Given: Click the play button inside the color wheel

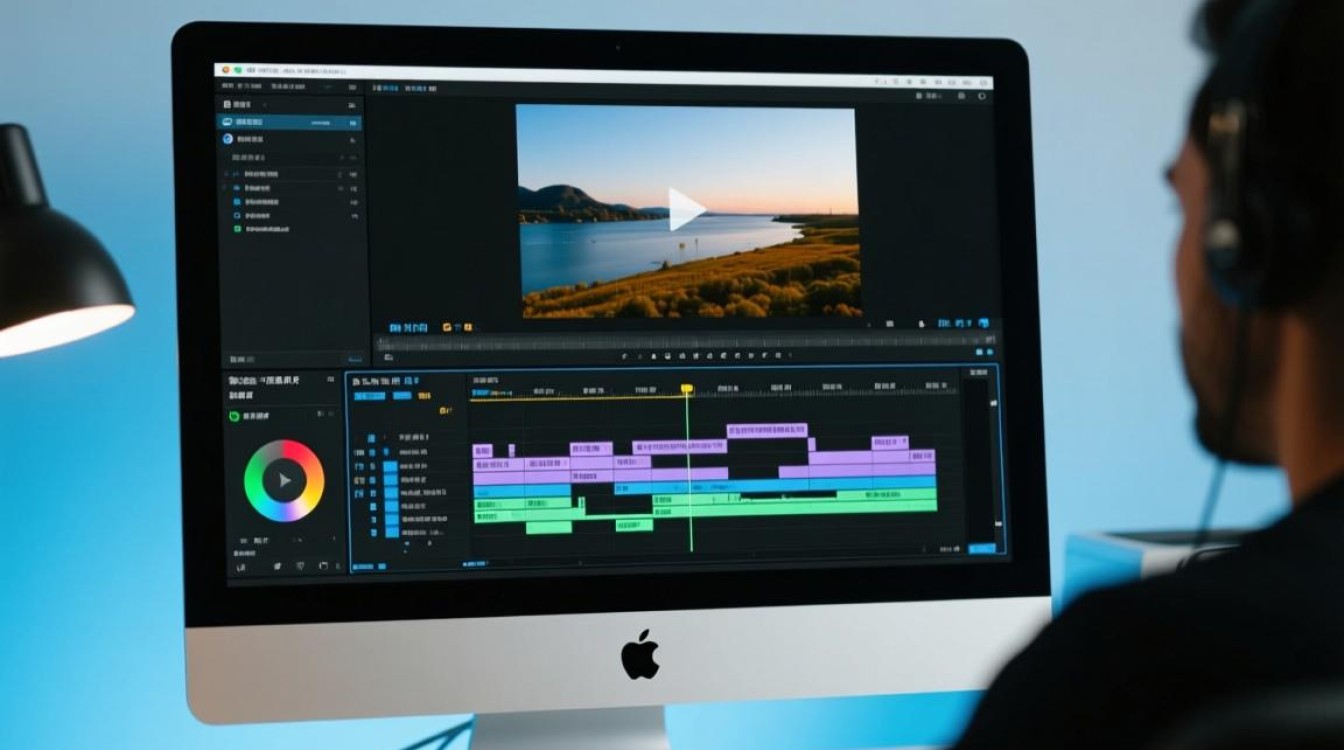Looking at the screenshot, I should coord(284,480).
